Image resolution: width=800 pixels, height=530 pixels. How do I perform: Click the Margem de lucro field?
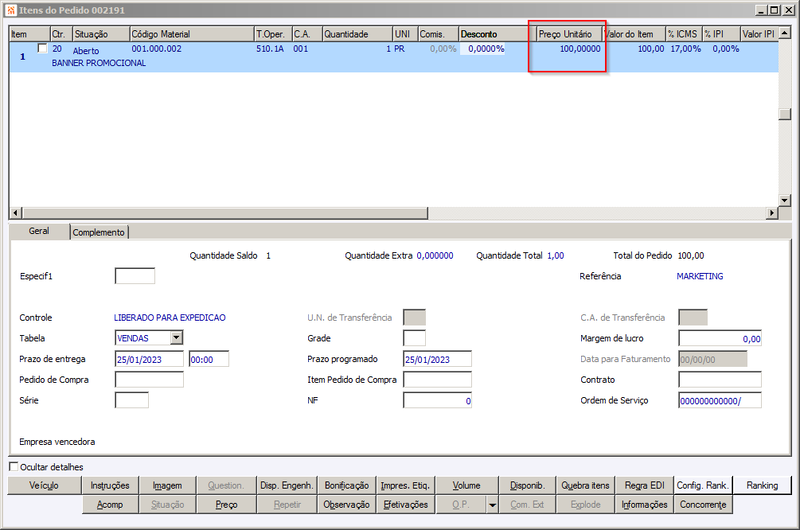tap(720, 338)
